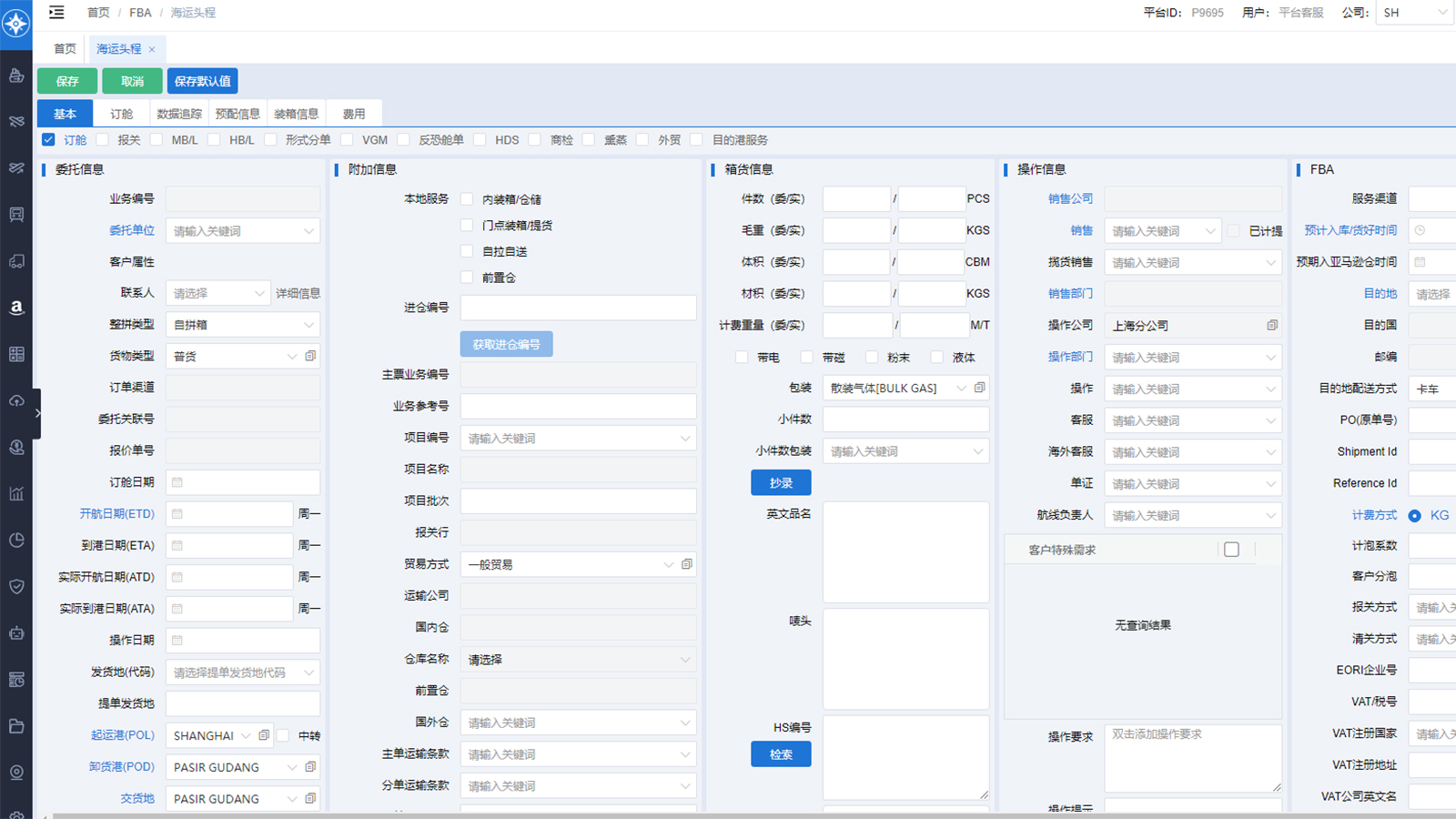Open the pie chart report sidebar icon
The width and height of the screenshot is (1456, 819).
(16, 541)
